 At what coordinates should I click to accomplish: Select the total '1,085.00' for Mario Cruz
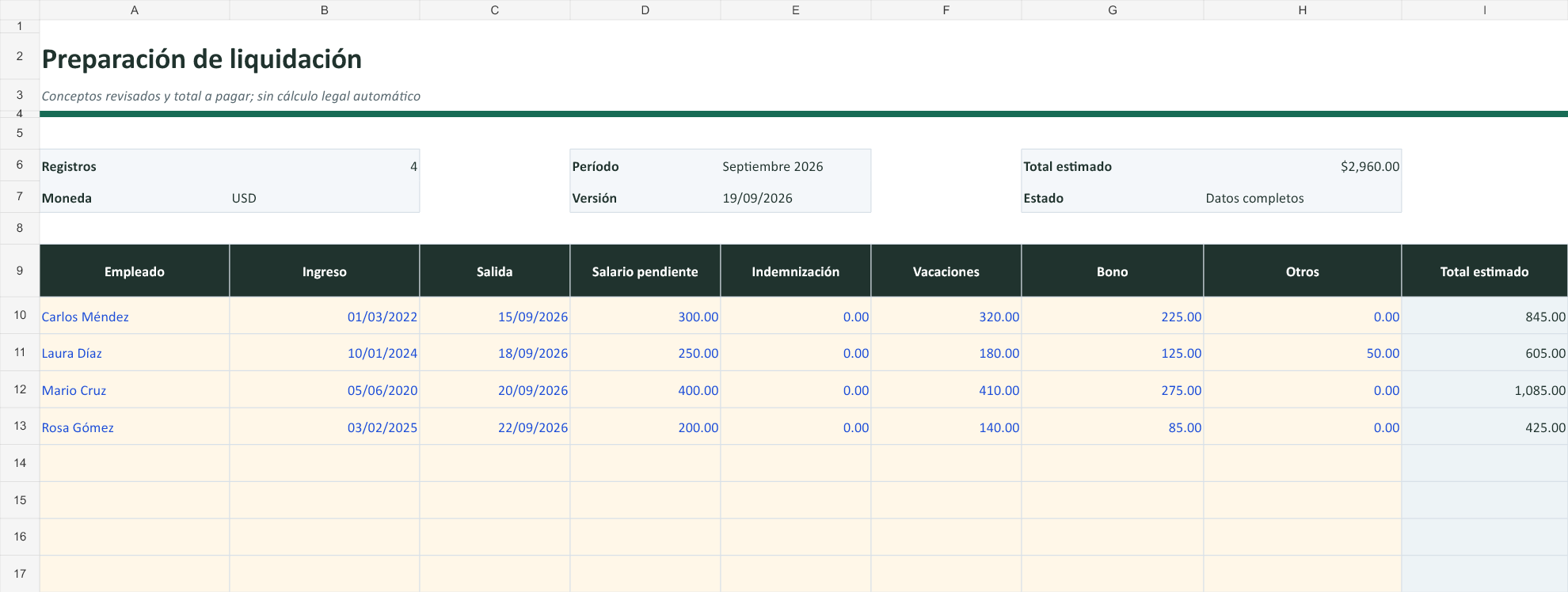point(1485,390)
